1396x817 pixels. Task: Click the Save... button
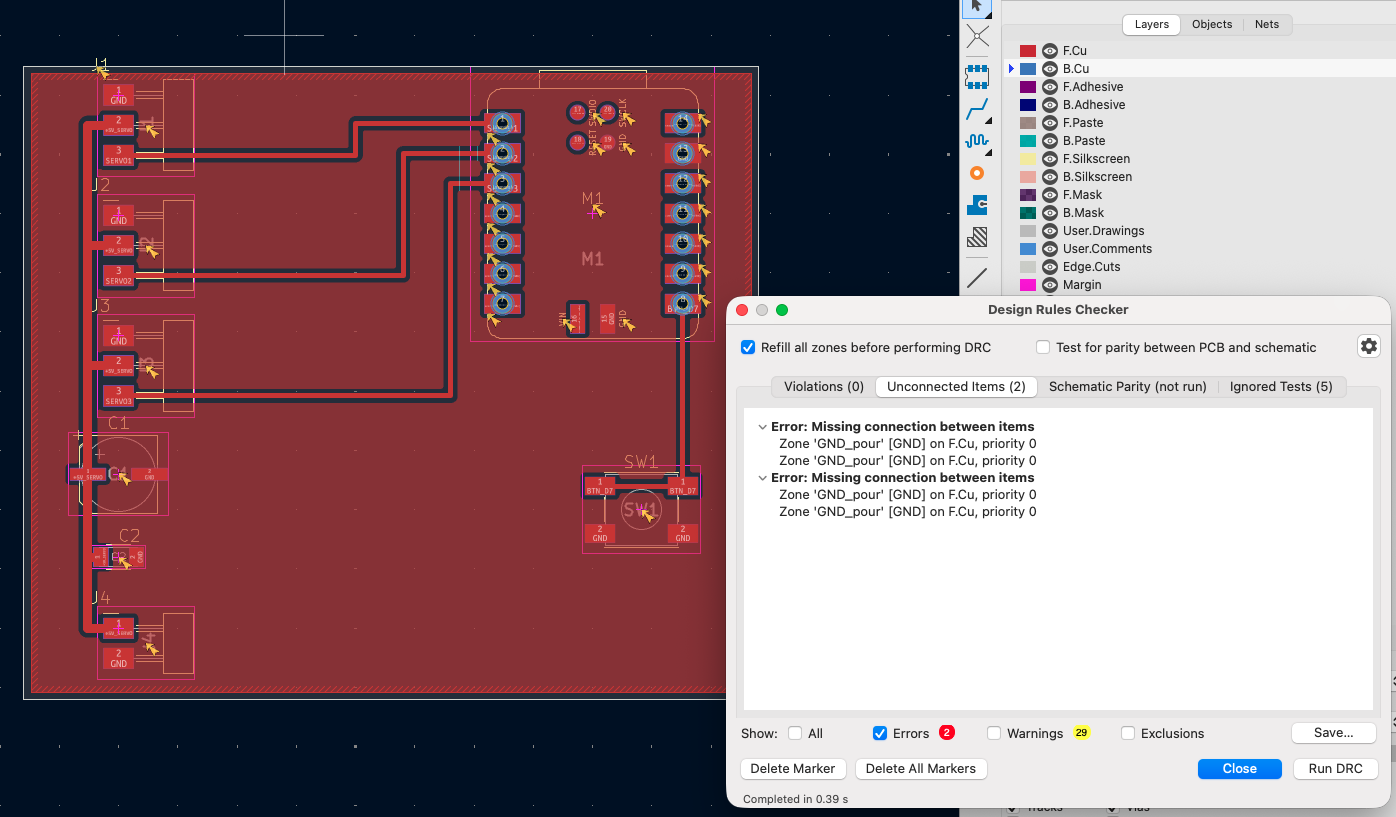pos(1333,733)
